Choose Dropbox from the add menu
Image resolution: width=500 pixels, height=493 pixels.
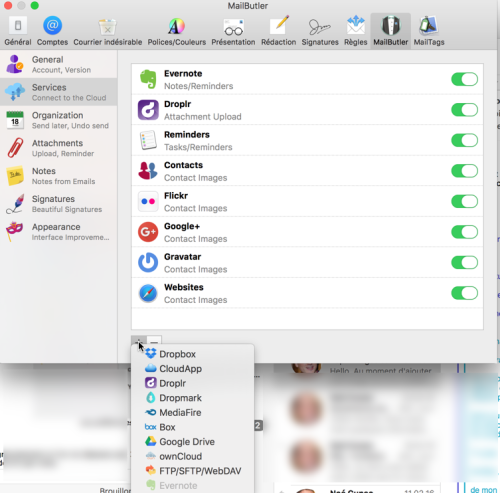pos(192,354)
